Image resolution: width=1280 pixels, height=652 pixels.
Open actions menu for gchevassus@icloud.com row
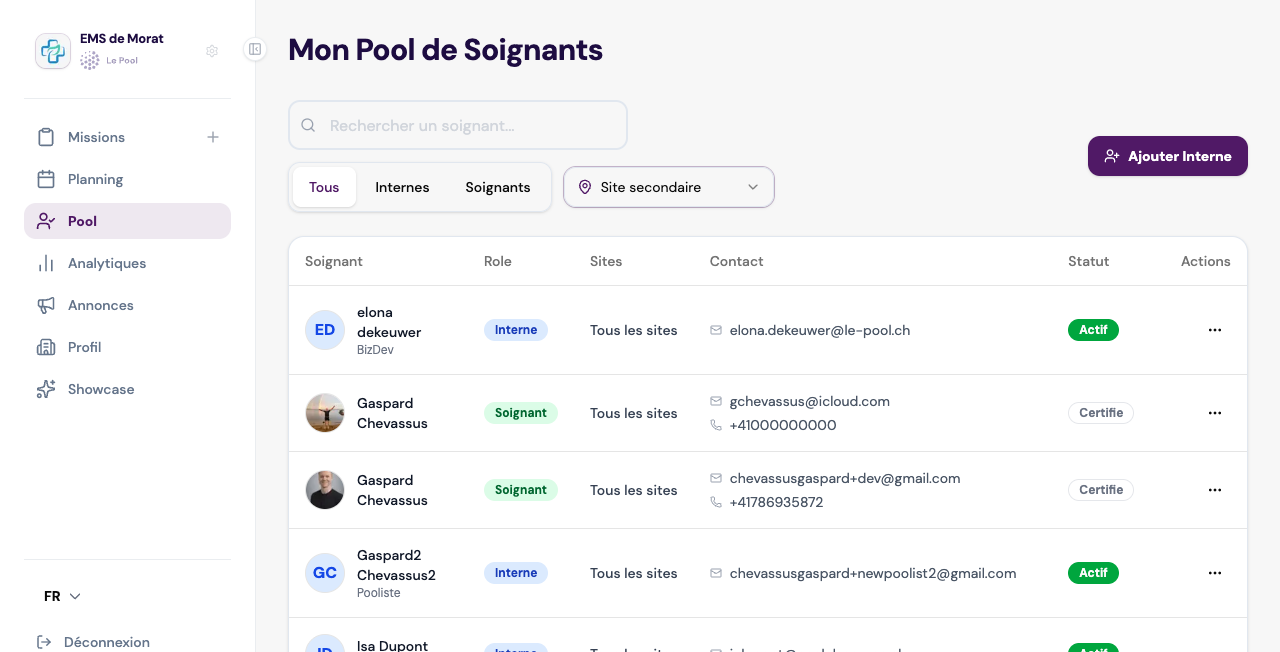pos(1215,413)
